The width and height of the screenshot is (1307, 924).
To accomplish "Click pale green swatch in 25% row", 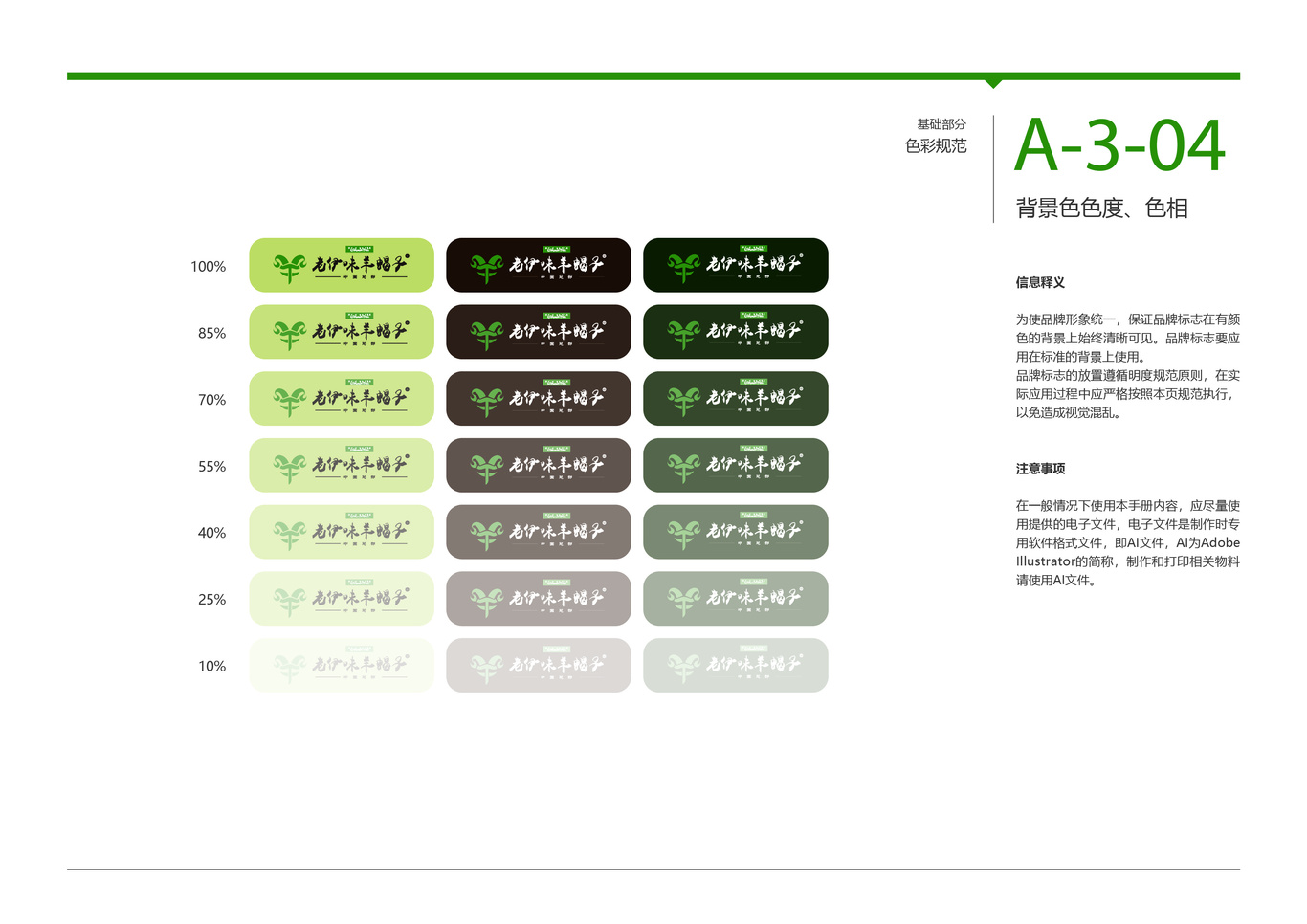I will [342, 599].
